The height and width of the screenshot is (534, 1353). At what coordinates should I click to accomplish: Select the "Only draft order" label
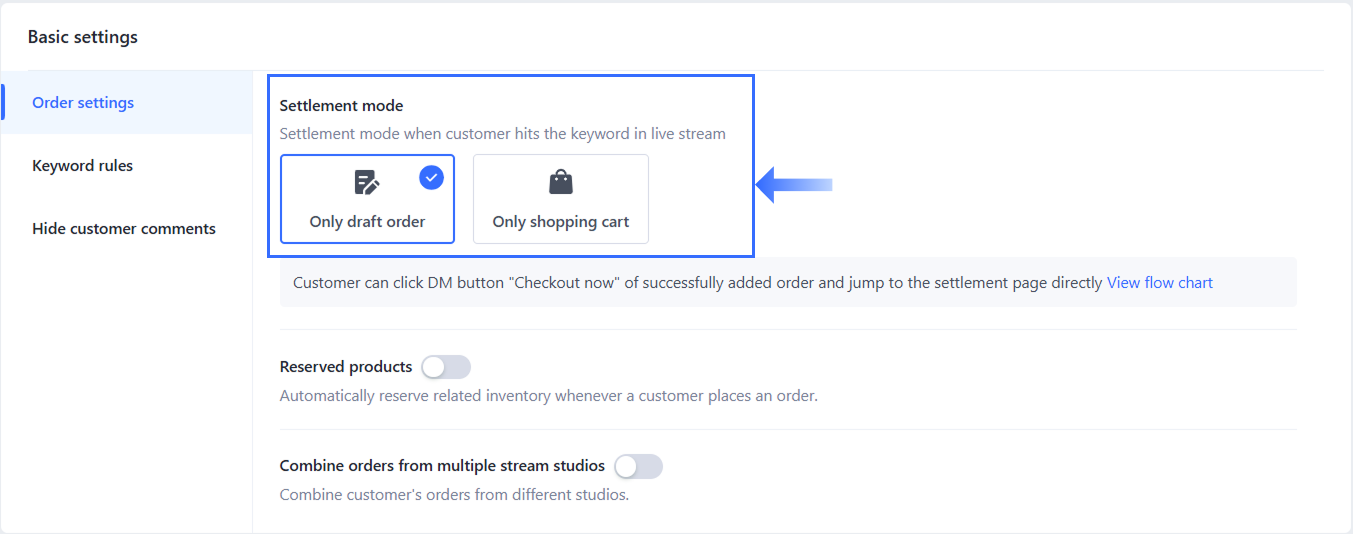click(367, 222)
